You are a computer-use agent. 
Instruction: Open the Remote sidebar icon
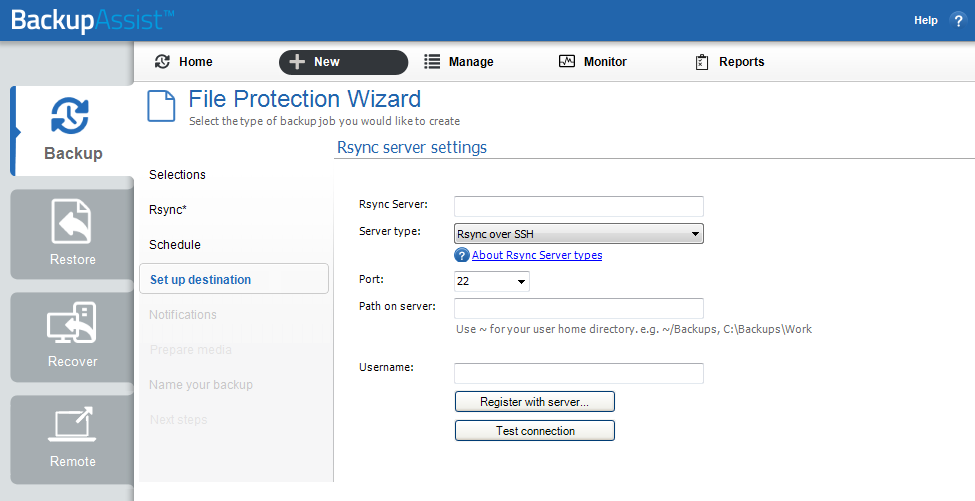point(72,424)
